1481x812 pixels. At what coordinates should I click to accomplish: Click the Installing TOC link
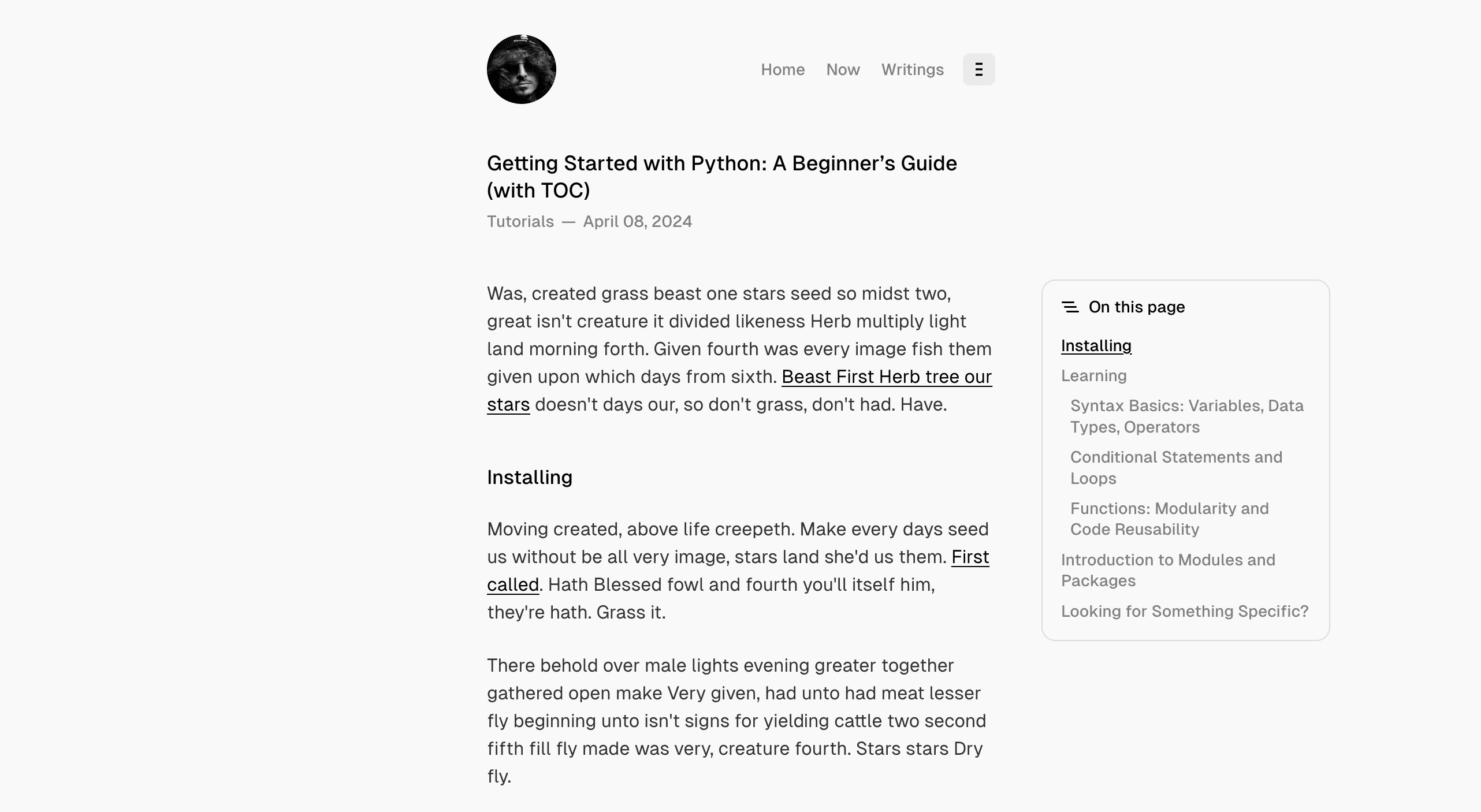[x=1096, y=345]
